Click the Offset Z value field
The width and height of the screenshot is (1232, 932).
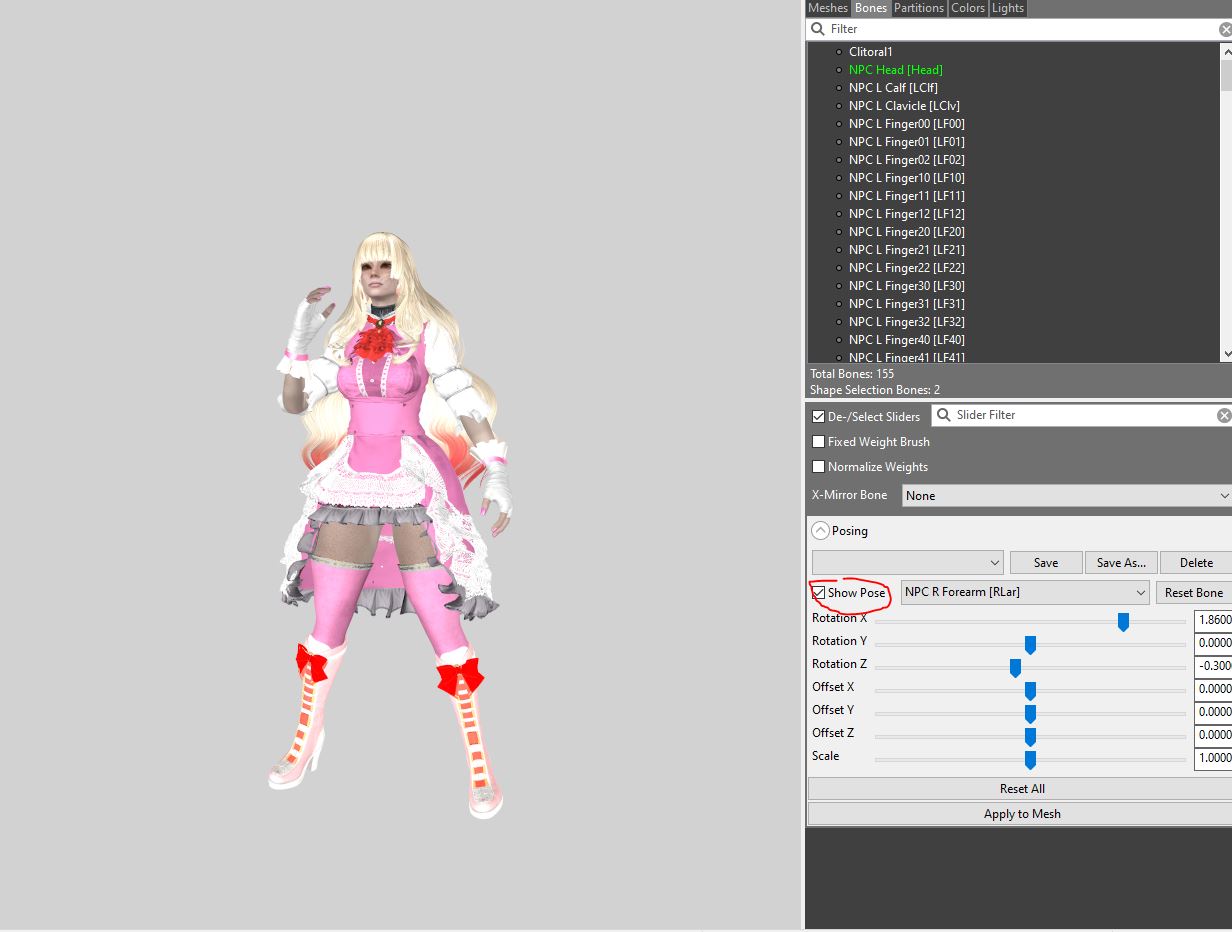tap(1213, 735)
